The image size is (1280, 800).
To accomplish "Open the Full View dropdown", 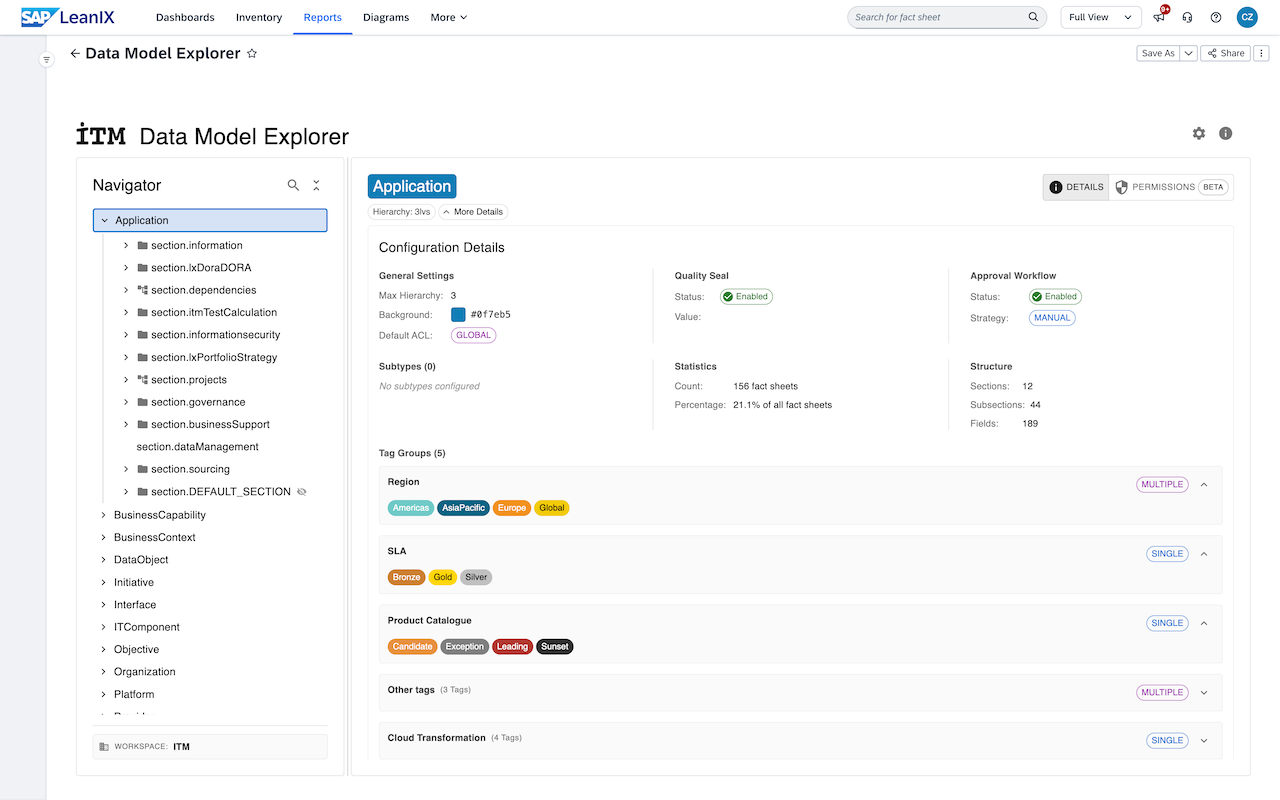I will click(1101, 17).
